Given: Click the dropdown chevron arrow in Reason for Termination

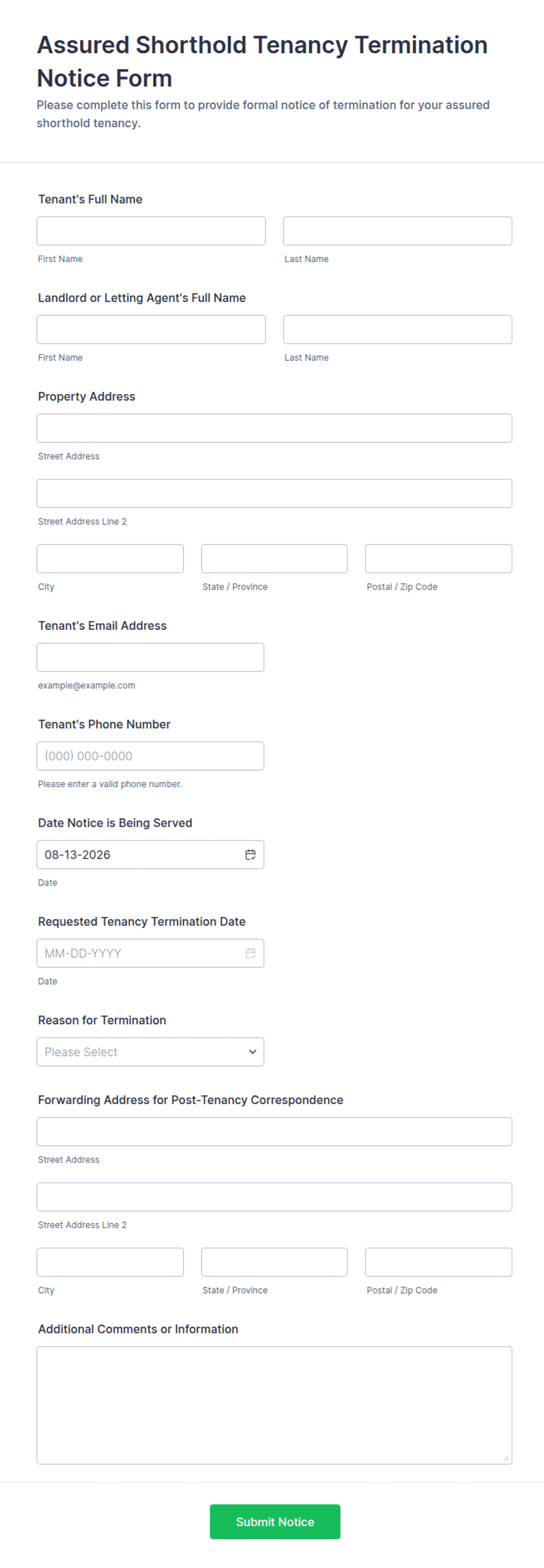Looking at the screenshot, I should (x=253, y=1052).
